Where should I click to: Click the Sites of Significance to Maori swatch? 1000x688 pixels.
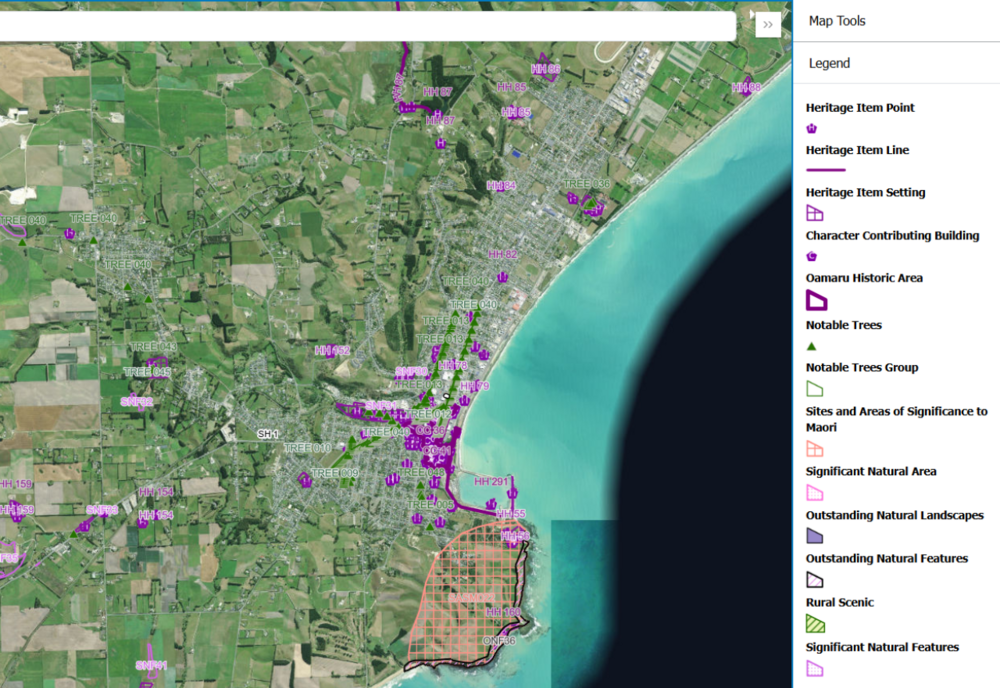(x=815, y=449)
